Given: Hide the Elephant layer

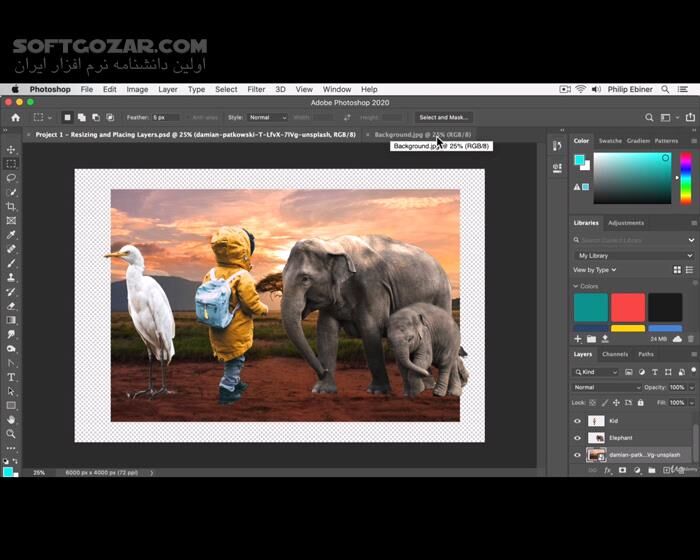Looking at the screenshot, I should [577, 438].
